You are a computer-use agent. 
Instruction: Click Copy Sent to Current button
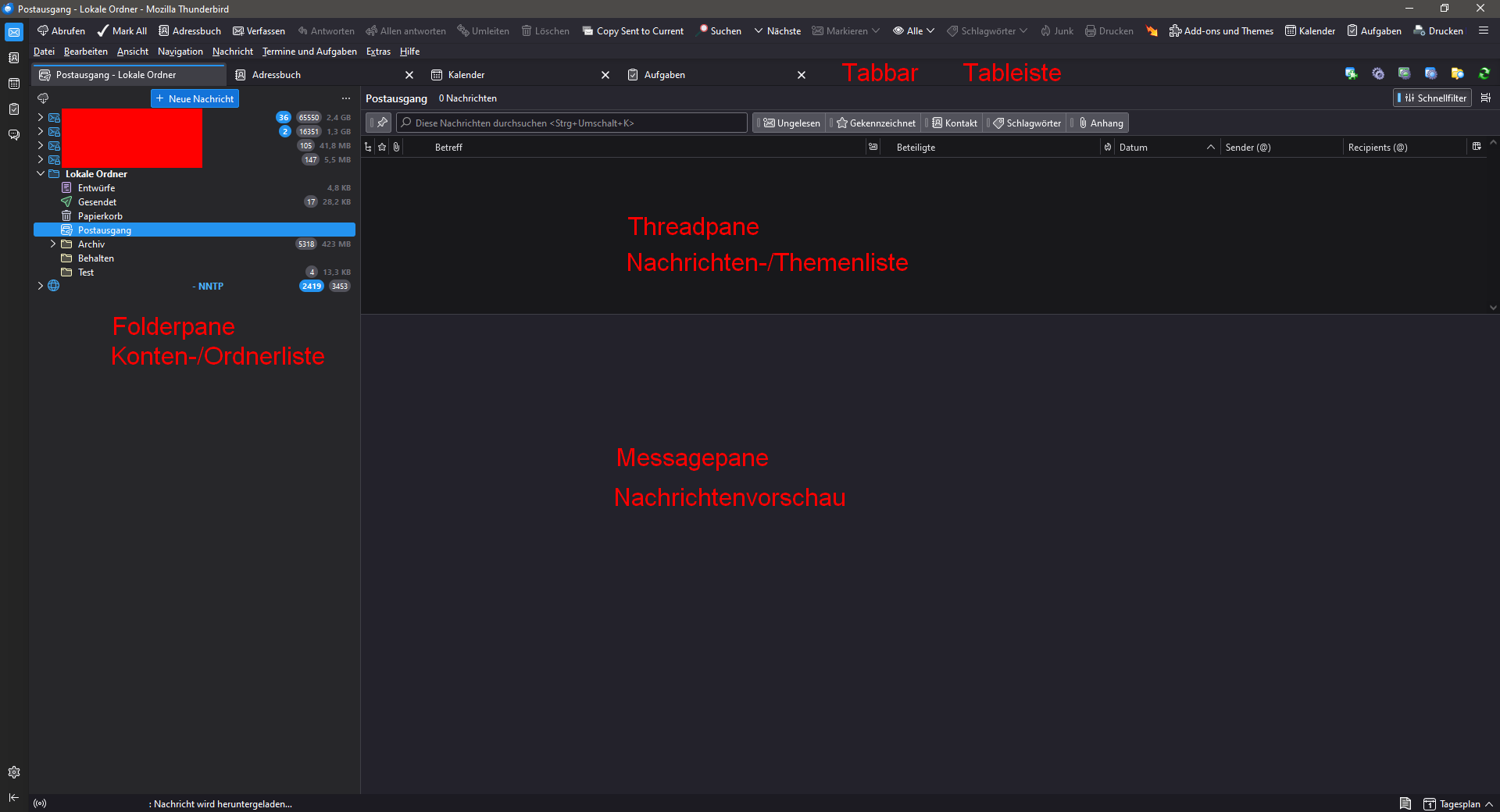coord(633,31)
